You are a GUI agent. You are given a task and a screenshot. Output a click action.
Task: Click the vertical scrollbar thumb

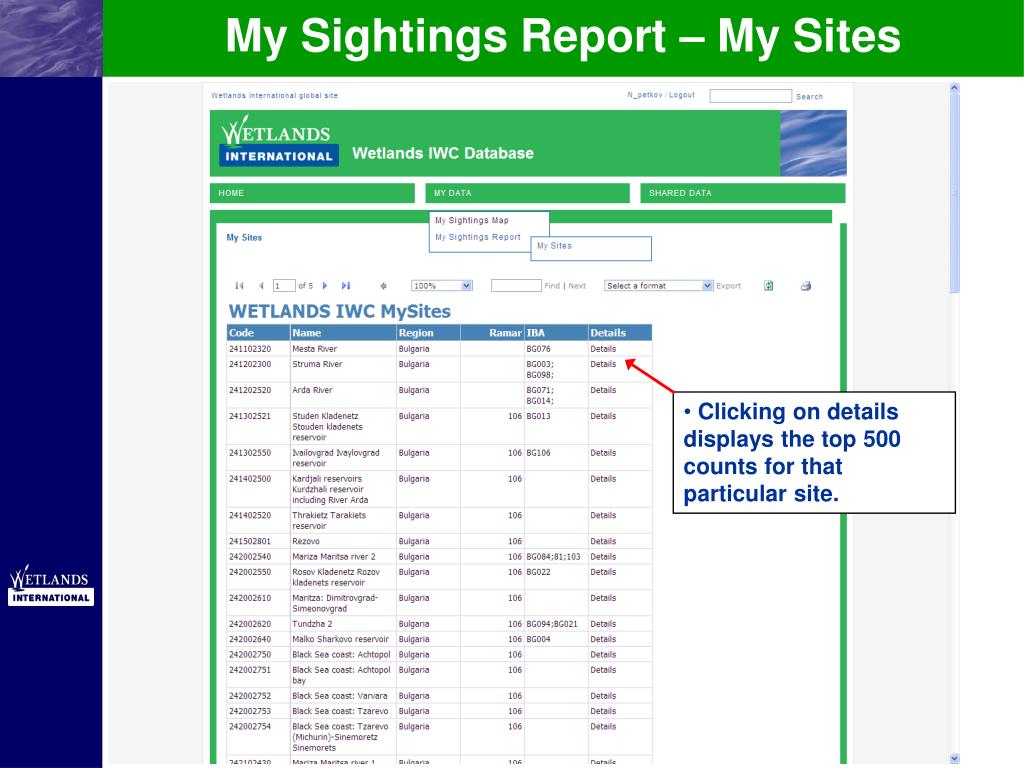[954, 193]
